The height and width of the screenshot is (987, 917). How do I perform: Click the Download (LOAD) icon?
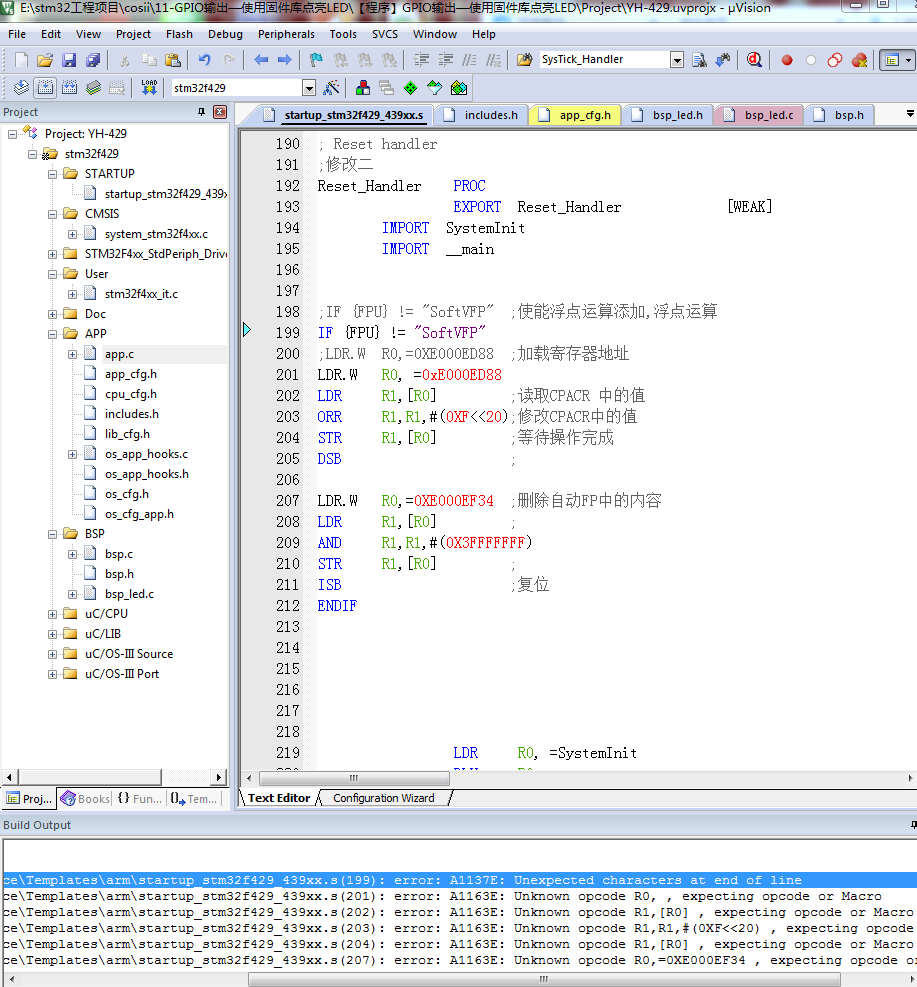point(149,88)
